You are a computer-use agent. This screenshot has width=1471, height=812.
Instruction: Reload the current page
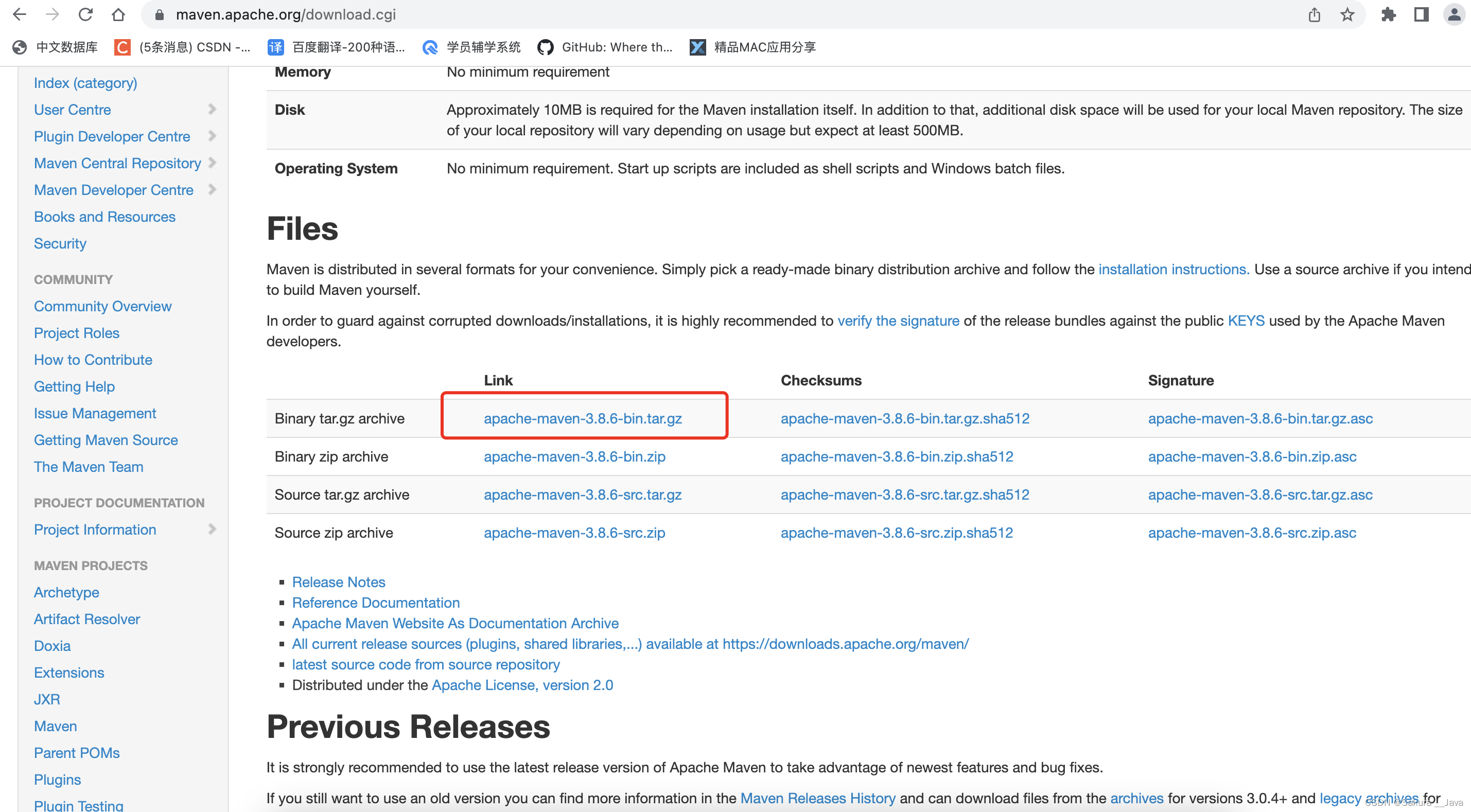(x=85, y=14)
